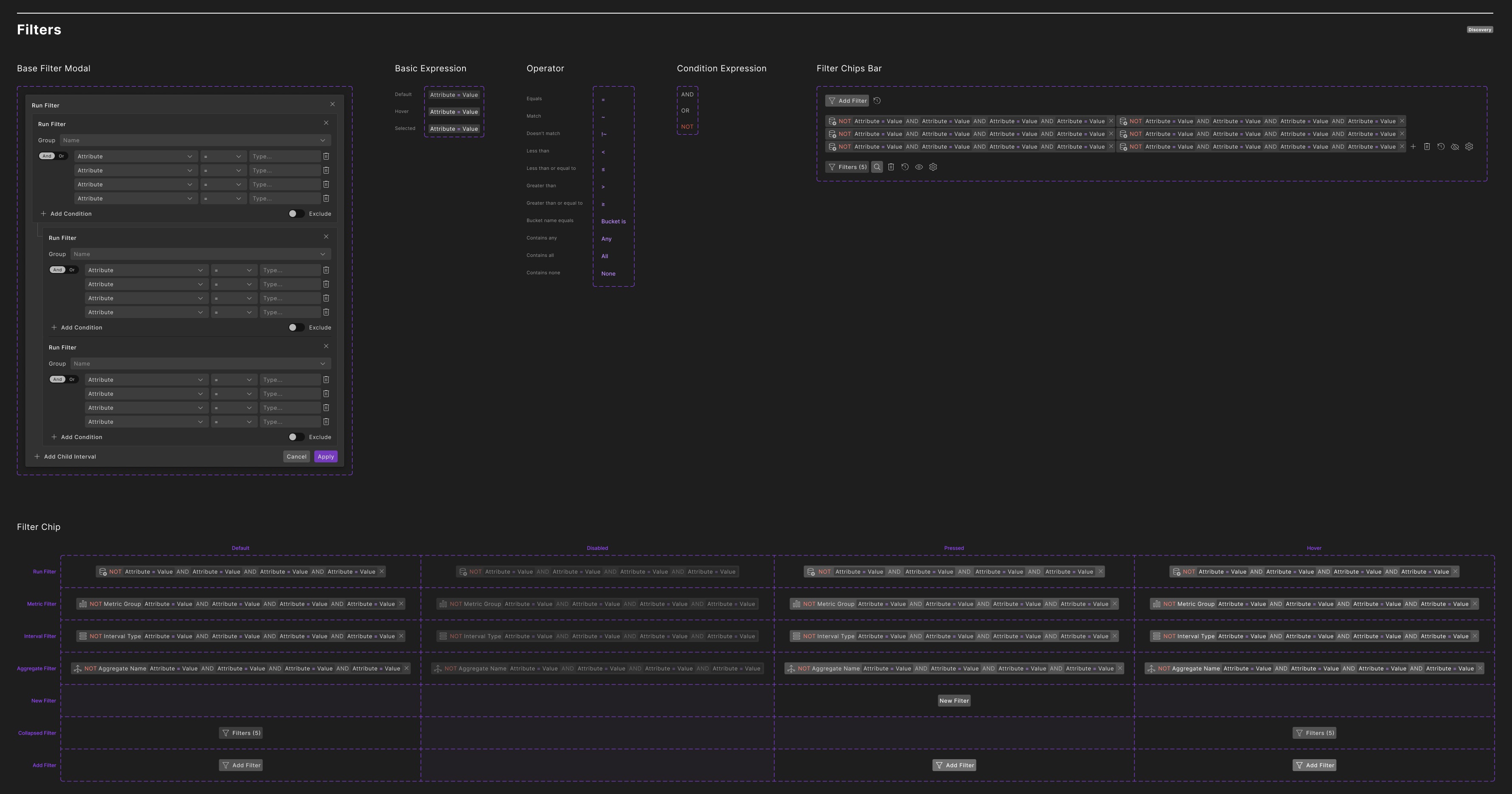Image resolution: width=1512 pixels, height=794 pixels.
Task: Remove the Default state Metric Group chip via its X
Action: point(401,603)
